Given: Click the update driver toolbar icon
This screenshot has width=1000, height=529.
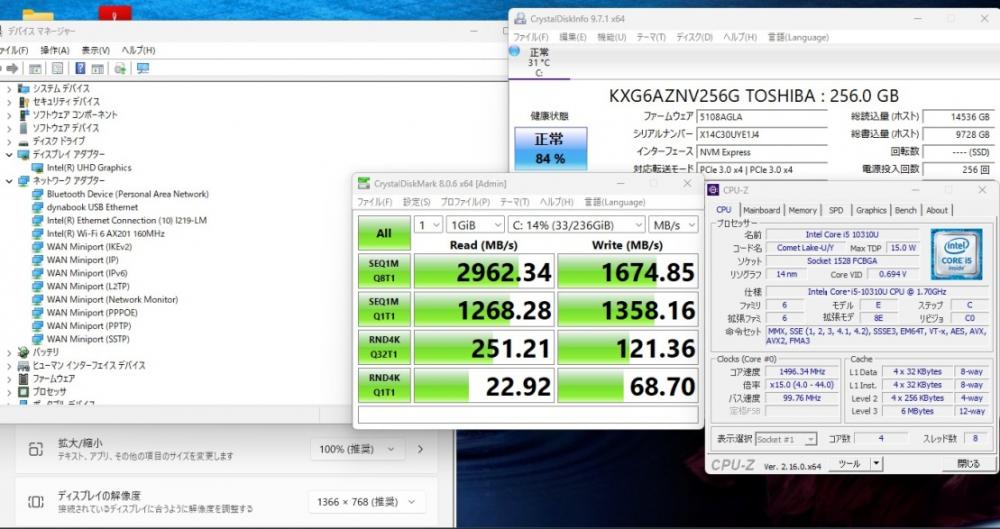Looking at the screenshot, I should (120, 68).
